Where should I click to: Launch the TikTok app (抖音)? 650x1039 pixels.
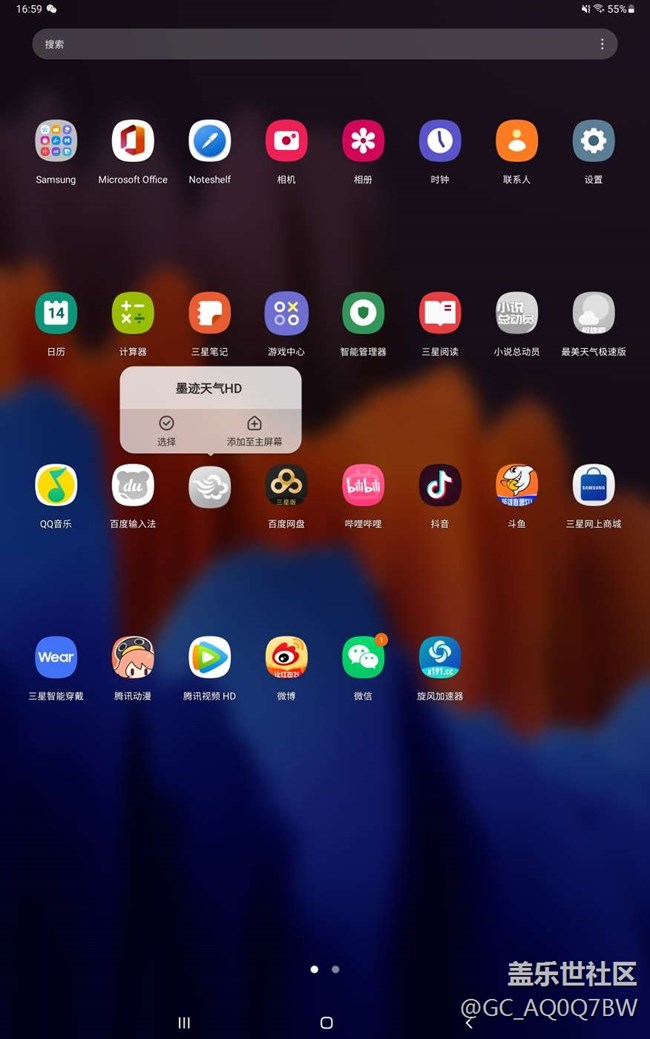[440, 486]
